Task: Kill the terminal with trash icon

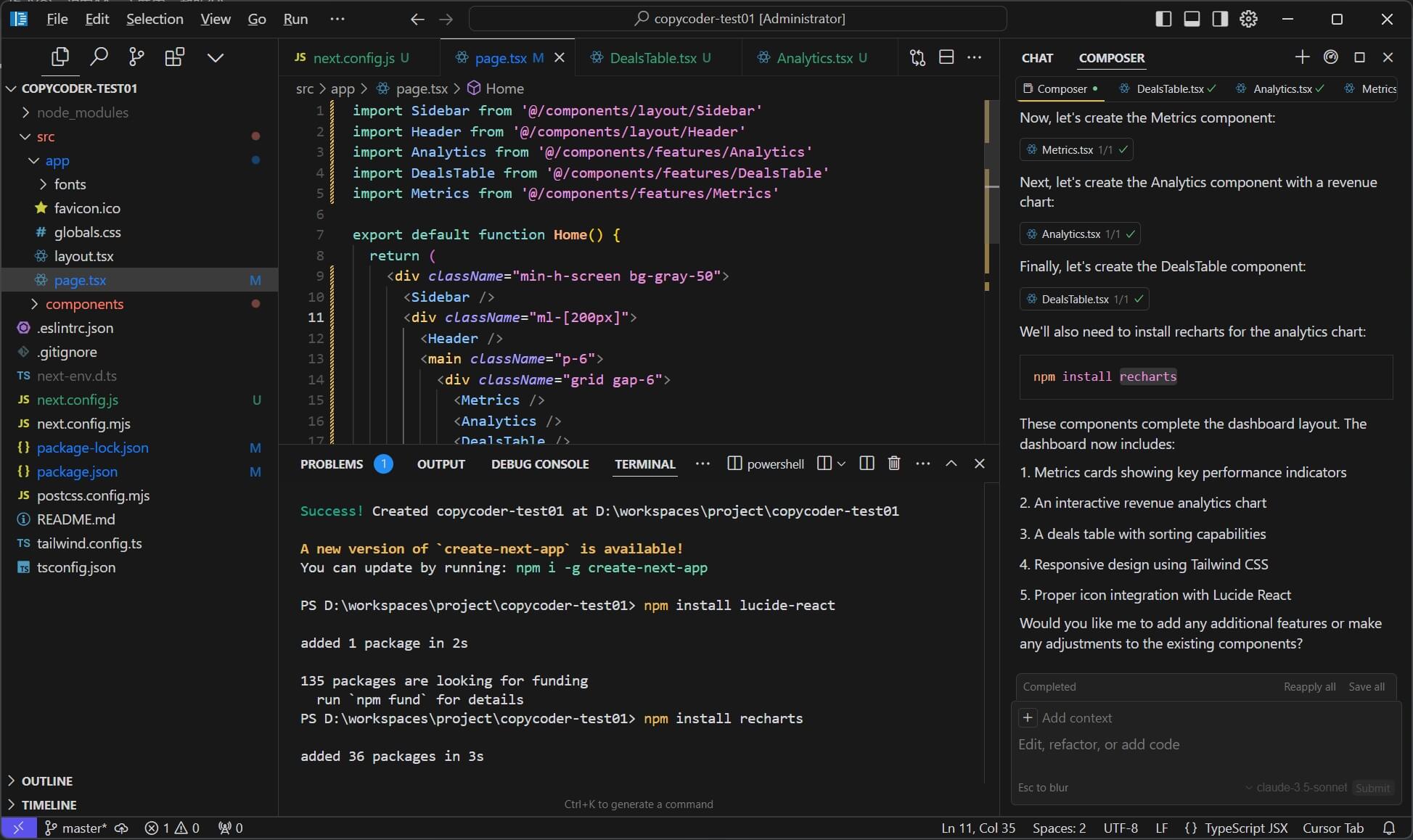Action: [x=894, y=463]
